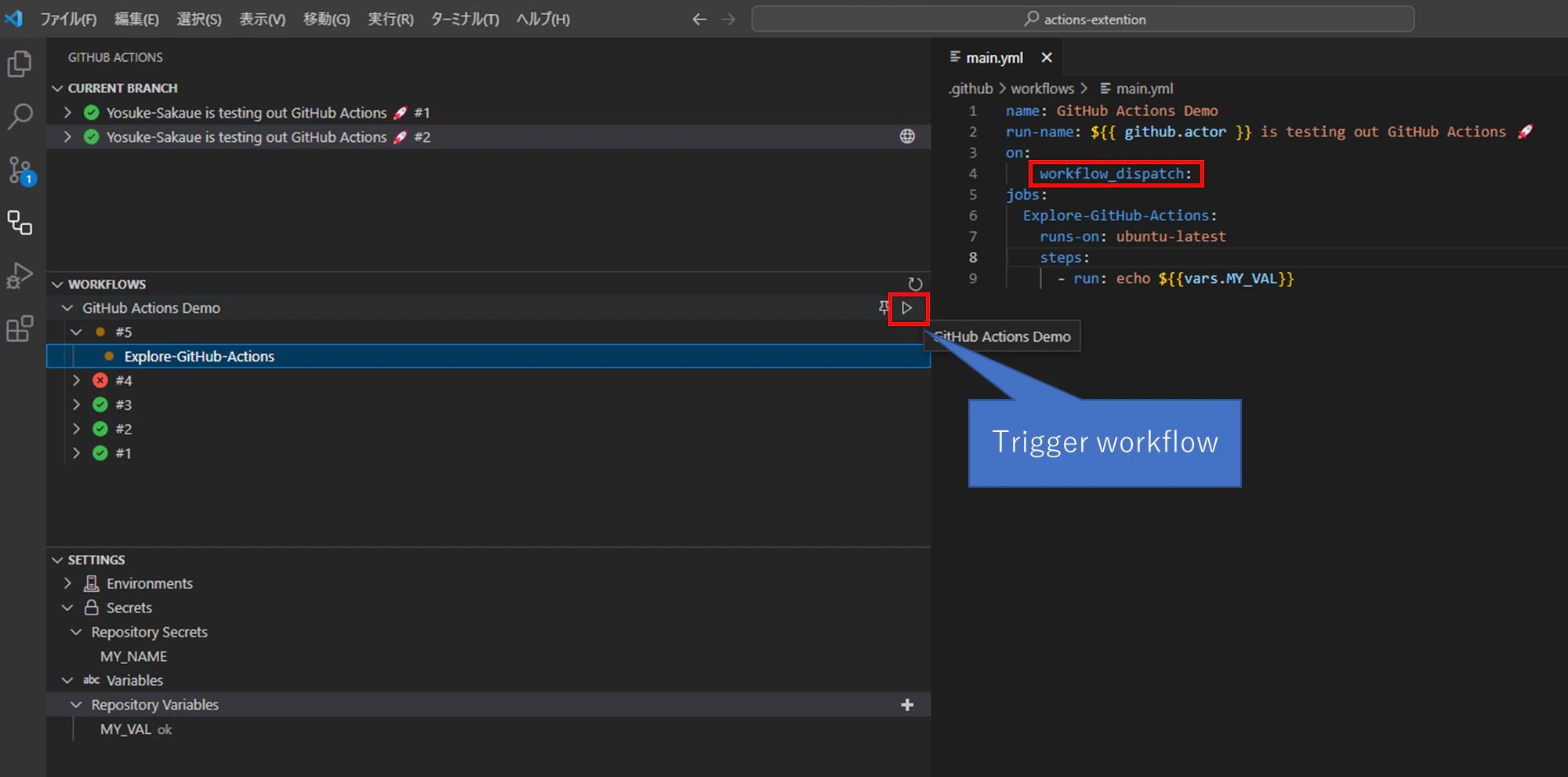Collapse Repository Secrets
This screenshot has width=1568, height=777.
tap(76, 632)
